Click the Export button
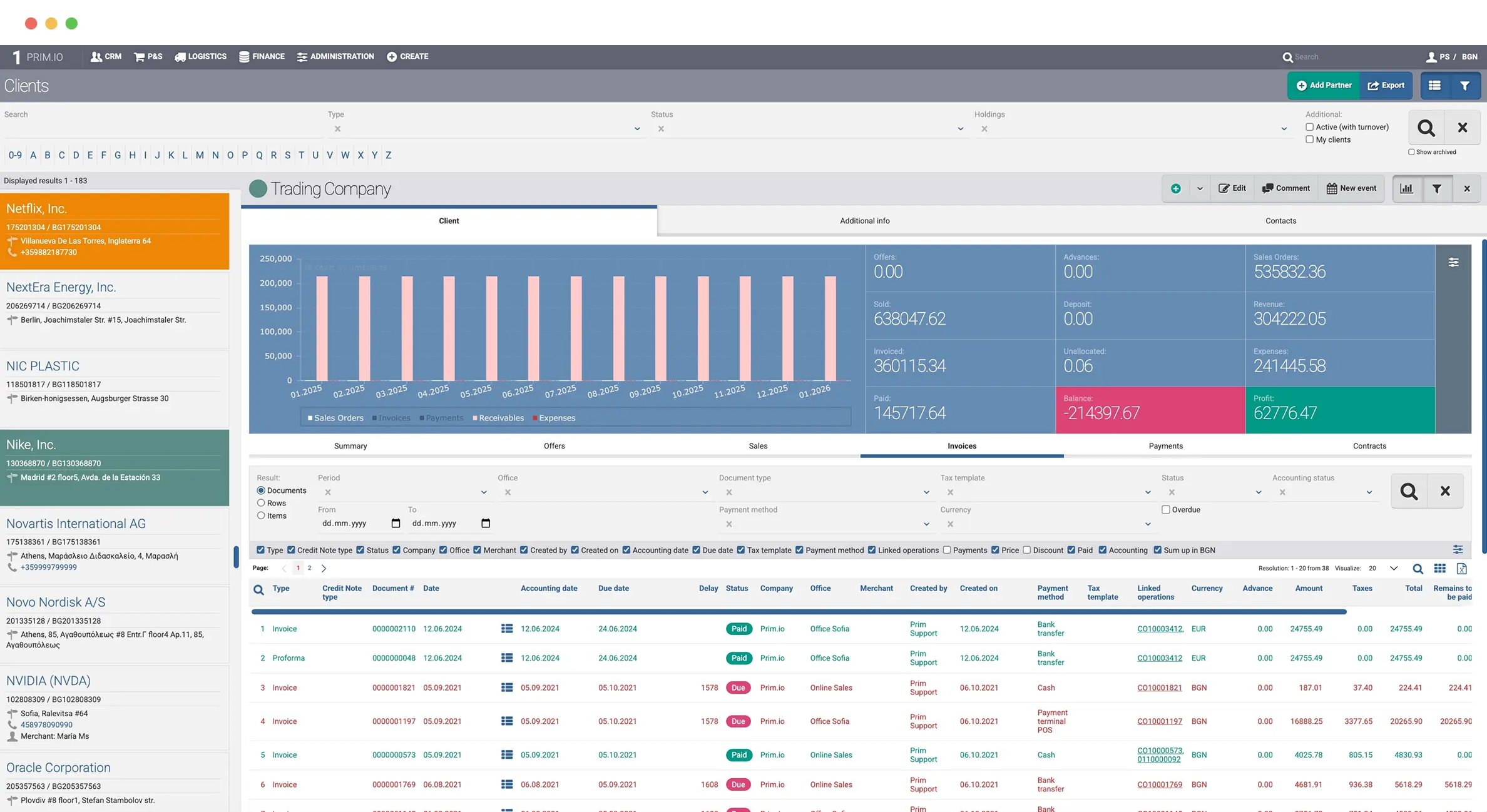The image size is (1487, 812). pos(1386,86)
